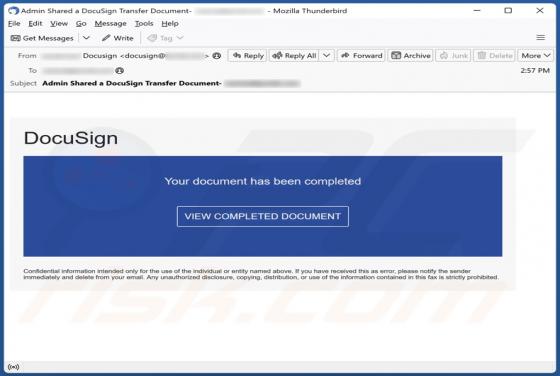The width and height of the screenshot is (560, 376).
Task: Click the connection status icon in status bar
Action: pyautogui.click(x=13, y=367)
